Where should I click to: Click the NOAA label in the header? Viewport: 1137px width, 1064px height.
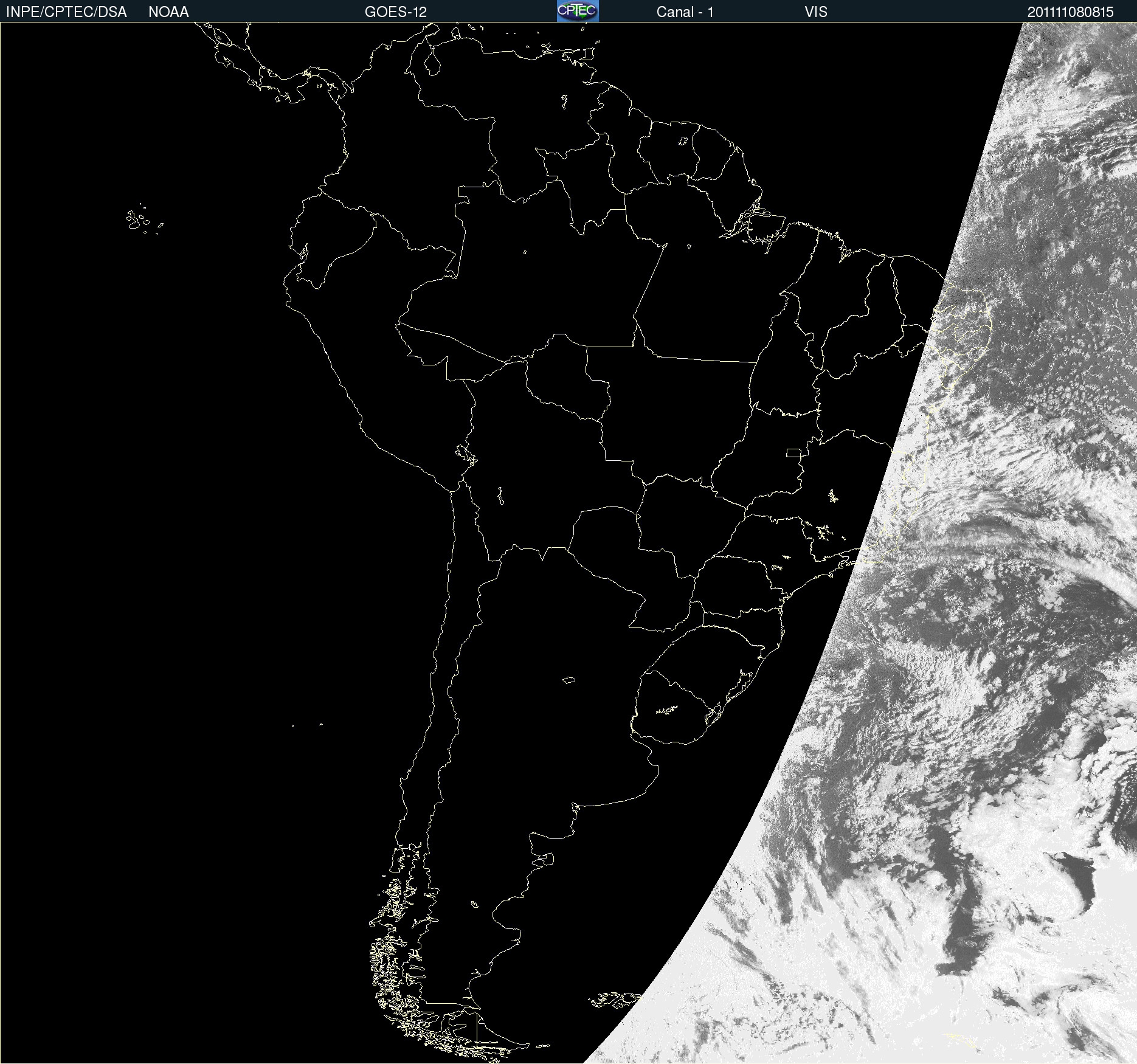[168, 12]
